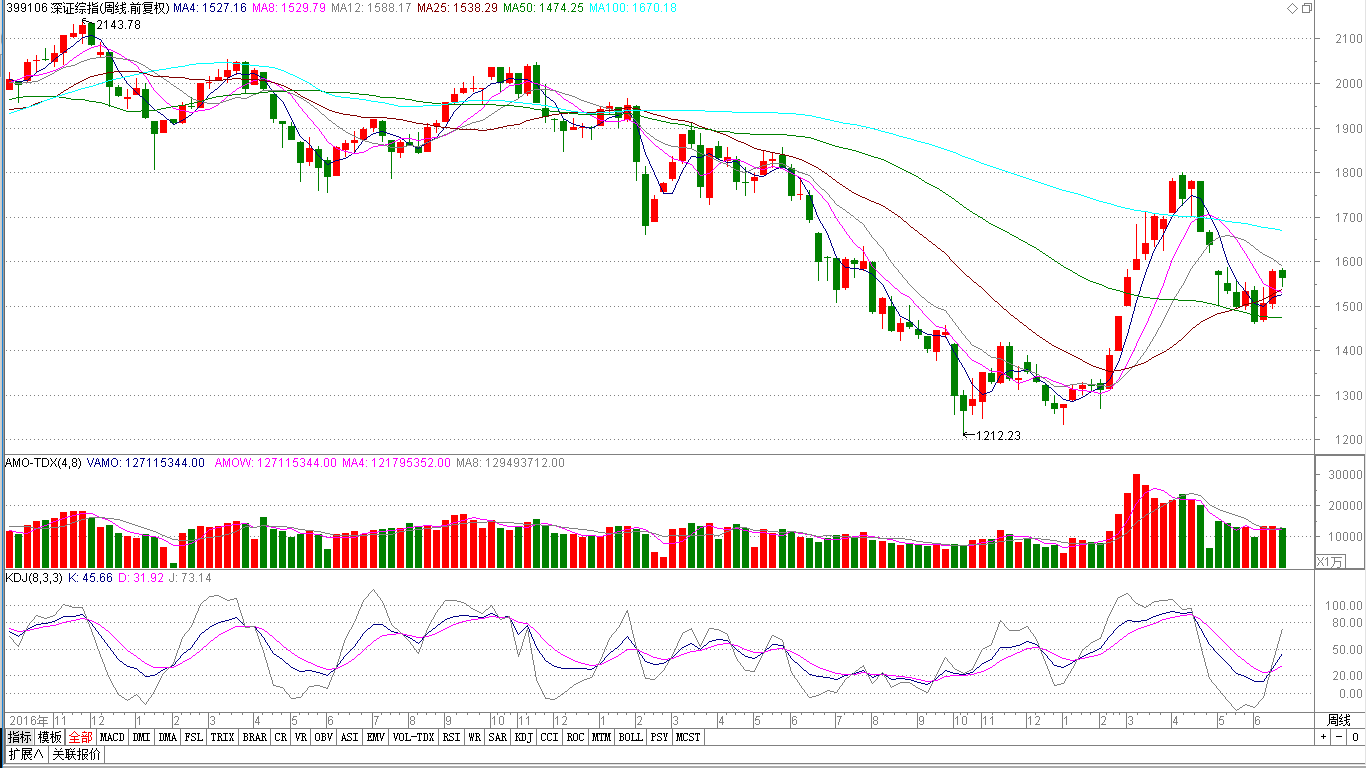1366x768 pixels.
Task: Switch indicator to EMV
Action: tap(375, 737)
